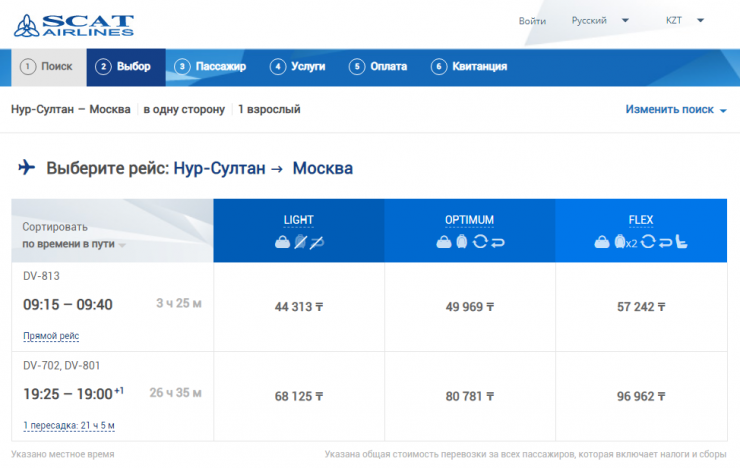Click the exchange arrows icon under OPTIMUM
740x468 pixels.
click(x=478, y=242)
